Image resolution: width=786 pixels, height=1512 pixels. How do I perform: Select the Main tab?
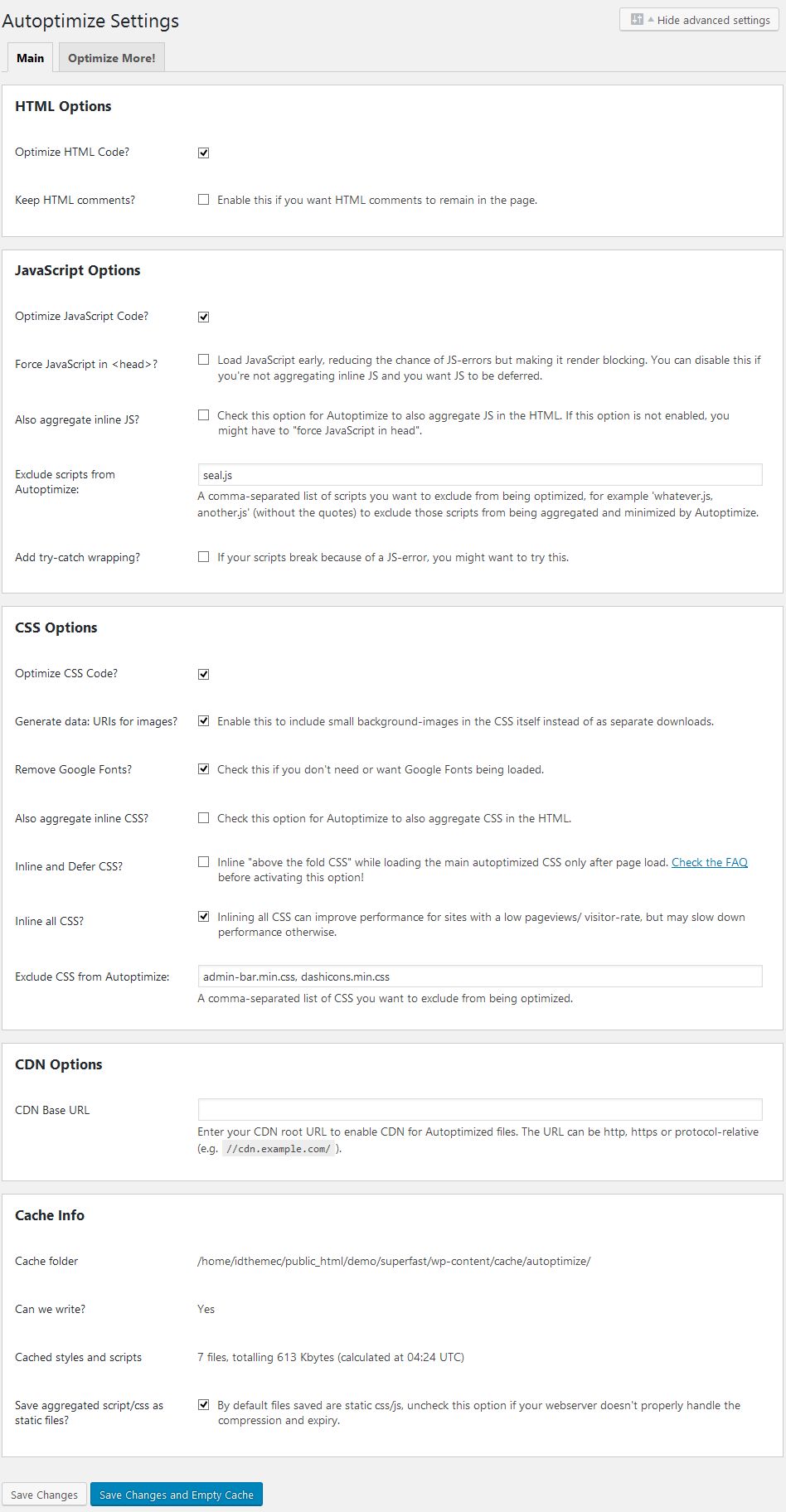point(31,58)
